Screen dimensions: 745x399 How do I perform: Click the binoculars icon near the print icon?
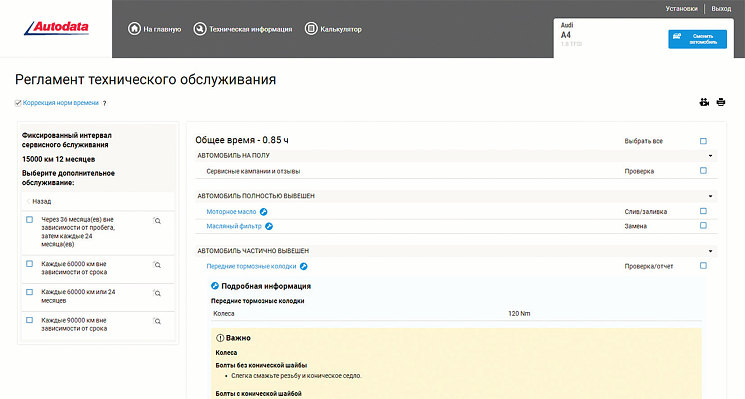[704, 102]
